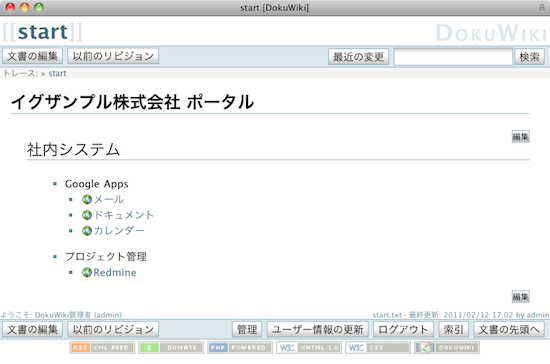Click 文書の先頭へ back to top
The width and height of the screenshot is (550, 364).
tap(509, 330)
